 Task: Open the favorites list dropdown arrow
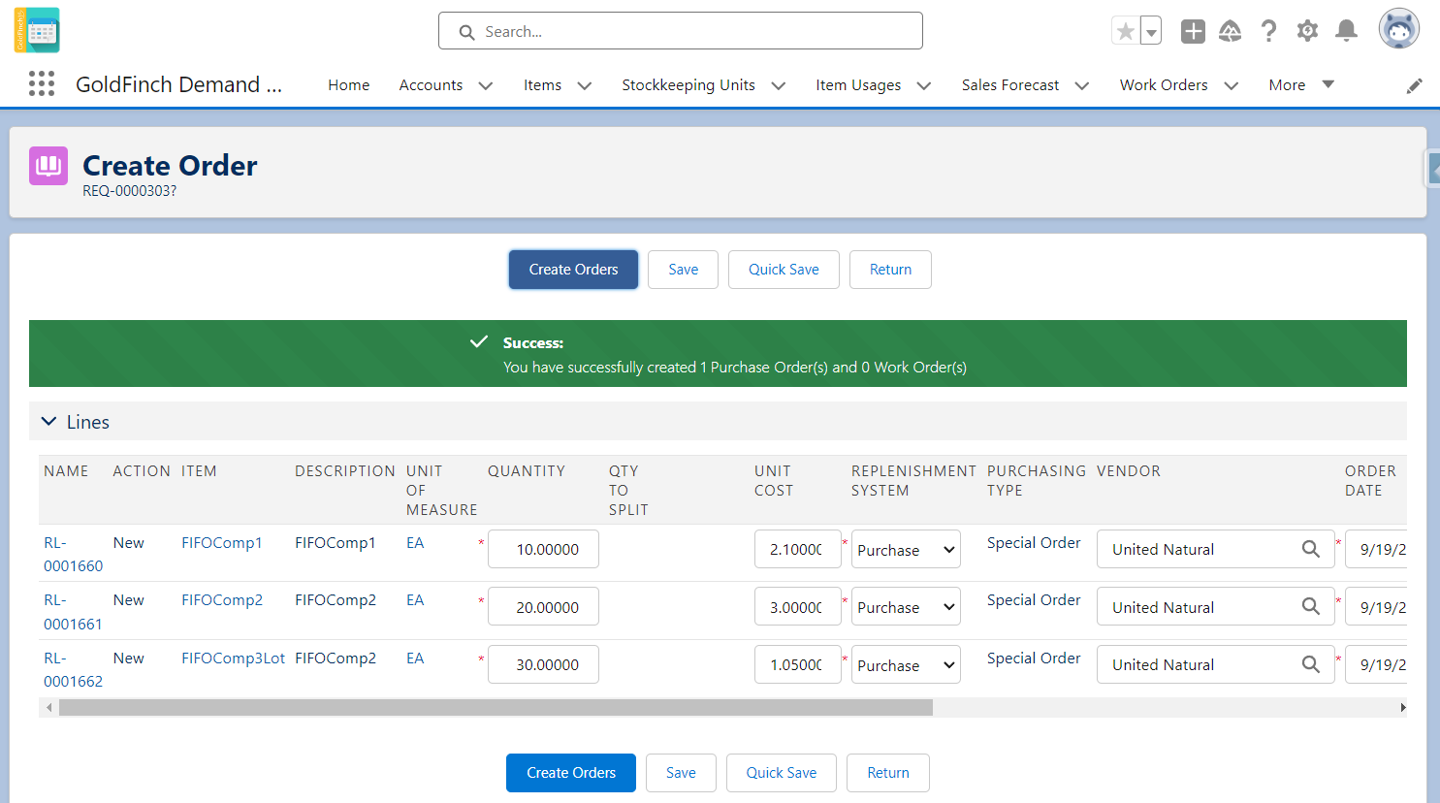[1151, 31]
